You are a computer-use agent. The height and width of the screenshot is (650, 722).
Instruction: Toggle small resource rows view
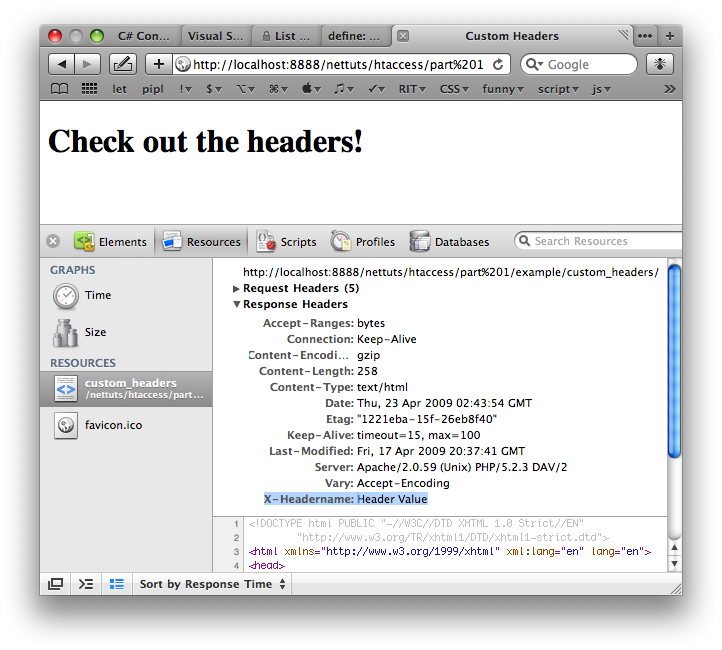(116, 584)
